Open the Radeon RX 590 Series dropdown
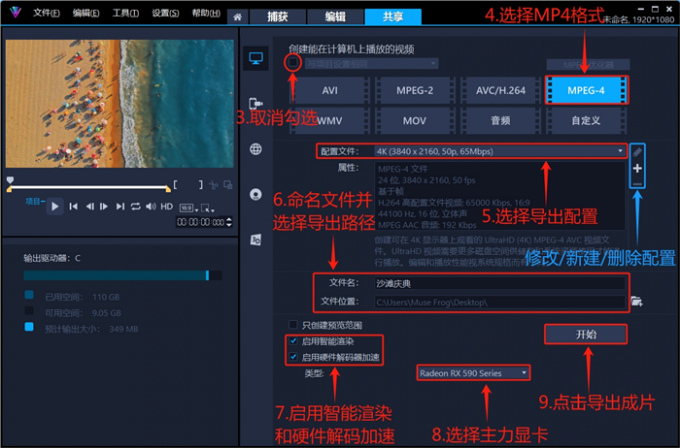 tap(473, 373)
